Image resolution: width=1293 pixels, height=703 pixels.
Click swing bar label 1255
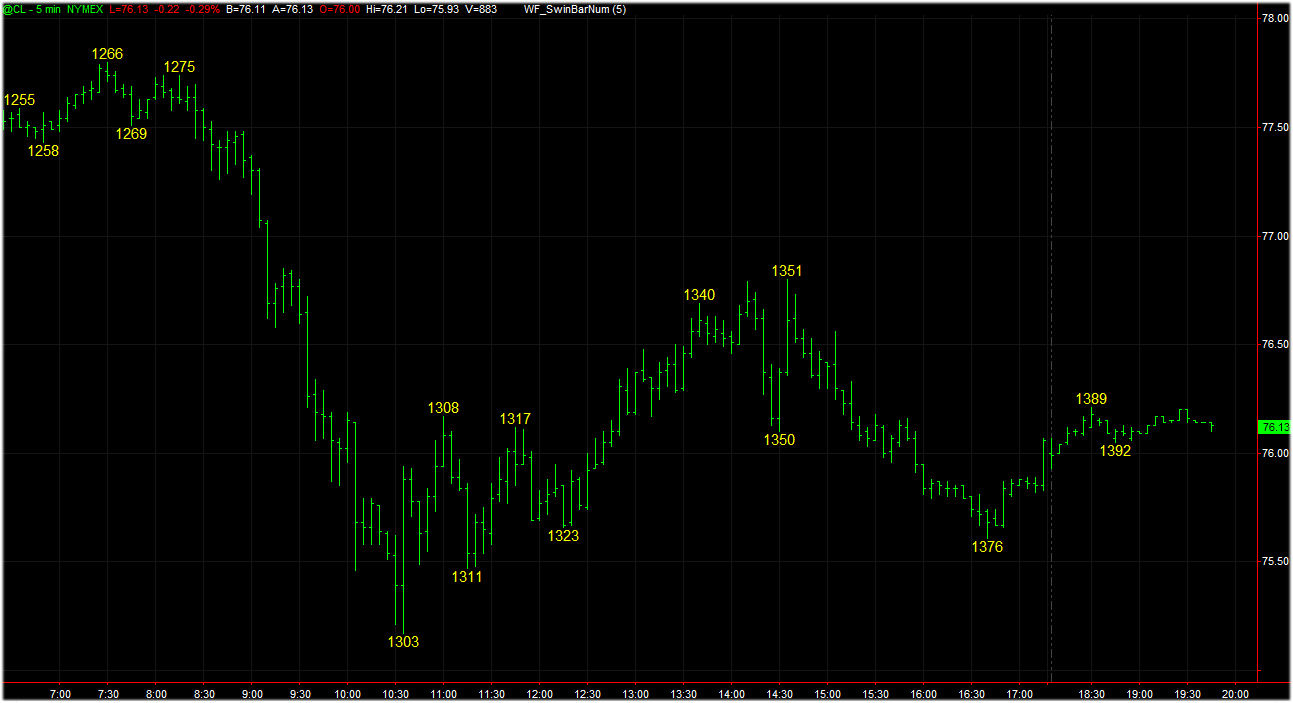[x=19, y=100]
